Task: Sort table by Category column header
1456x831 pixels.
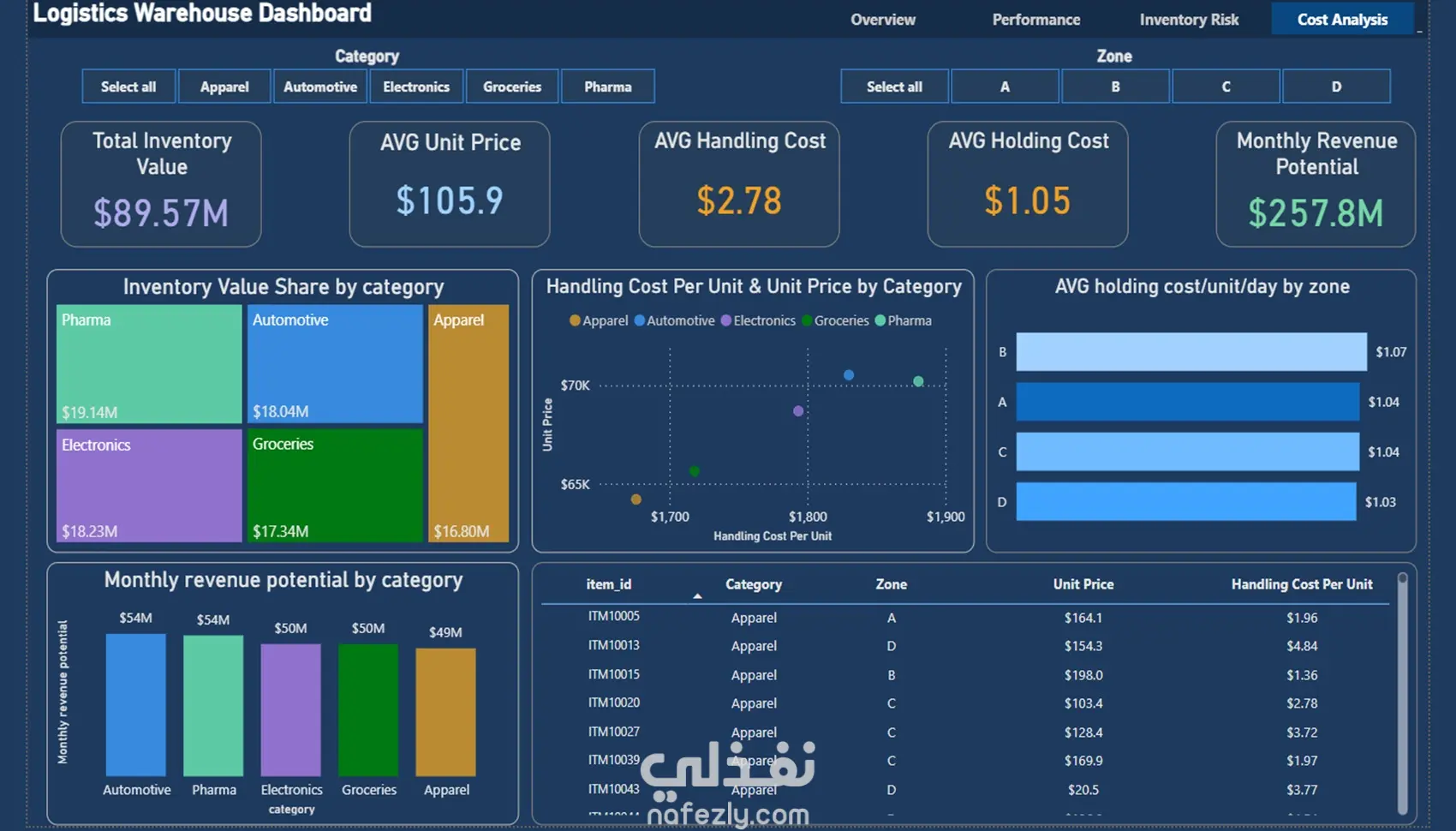Action: pyautogui.click(x=754, y=584)
